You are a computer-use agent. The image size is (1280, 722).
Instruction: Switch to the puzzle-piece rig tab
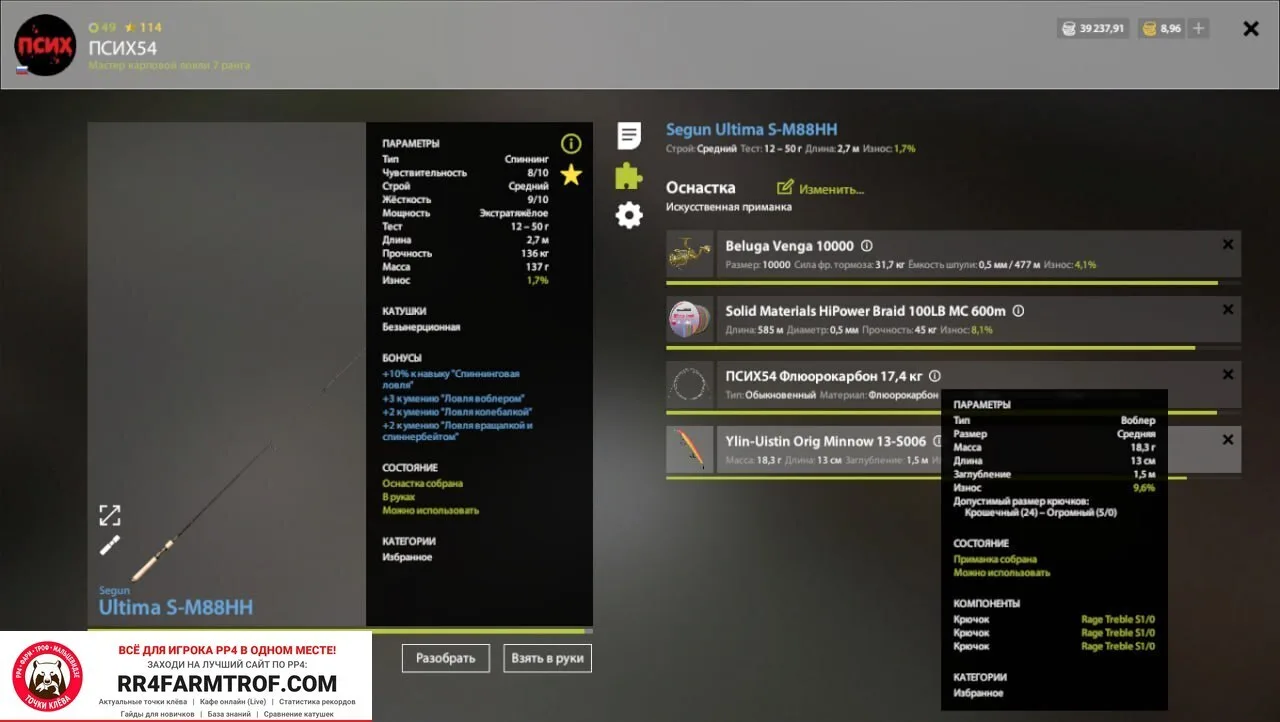pos(628,176)
